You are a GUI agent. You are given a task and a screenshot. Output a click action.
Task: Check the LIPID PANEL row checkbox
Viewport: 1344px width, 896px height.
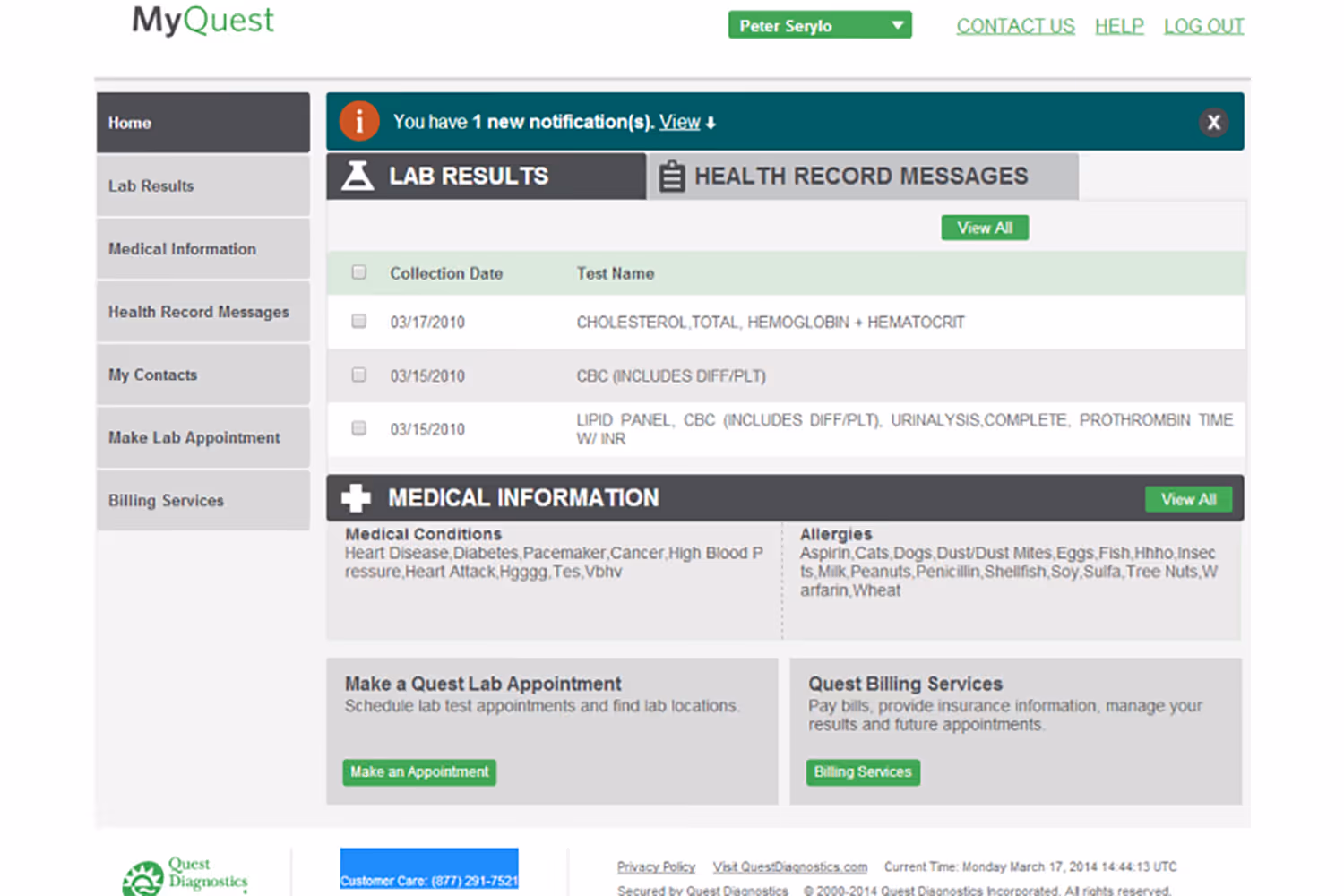(359, 428)
